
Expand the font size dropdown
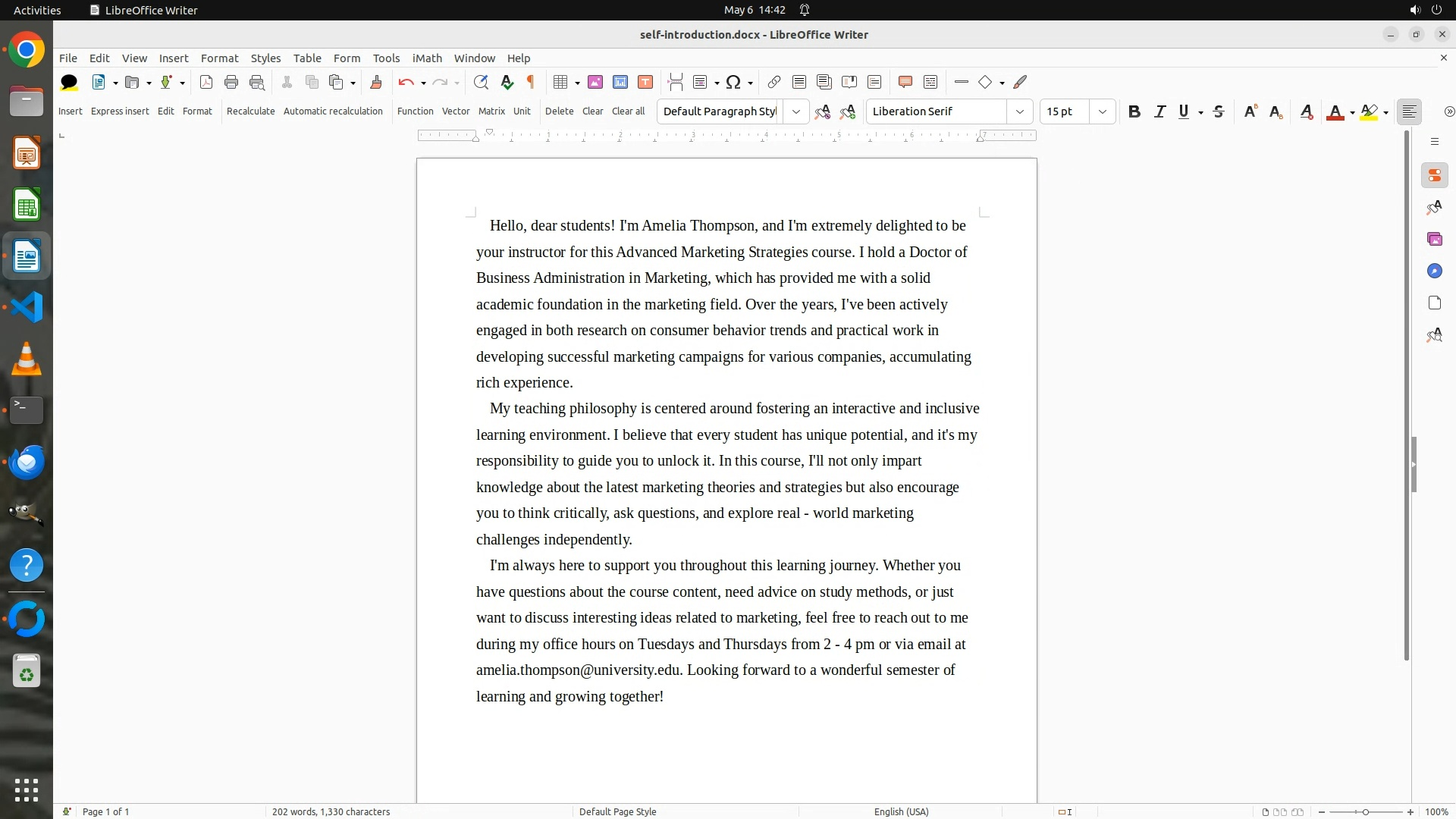1102,111
